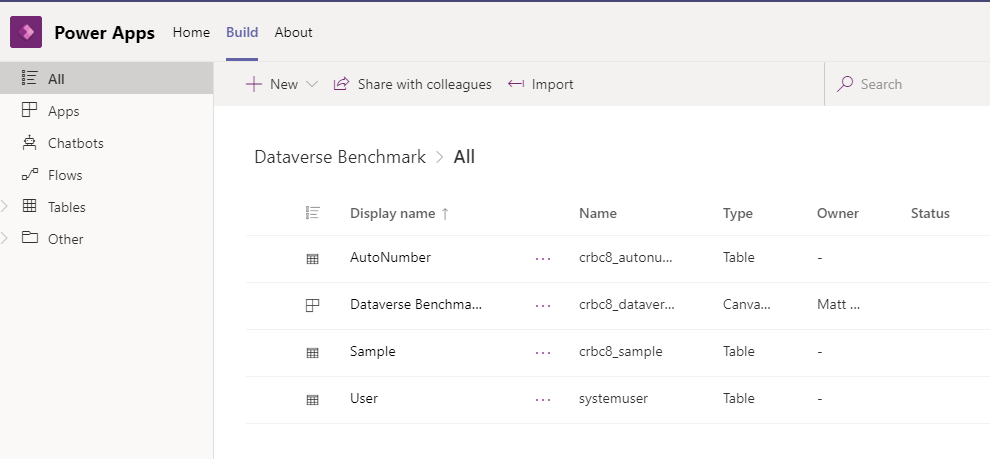Click the Chatbots robot icon
This screenshot has width=990, height=459.
click(29, 143)
